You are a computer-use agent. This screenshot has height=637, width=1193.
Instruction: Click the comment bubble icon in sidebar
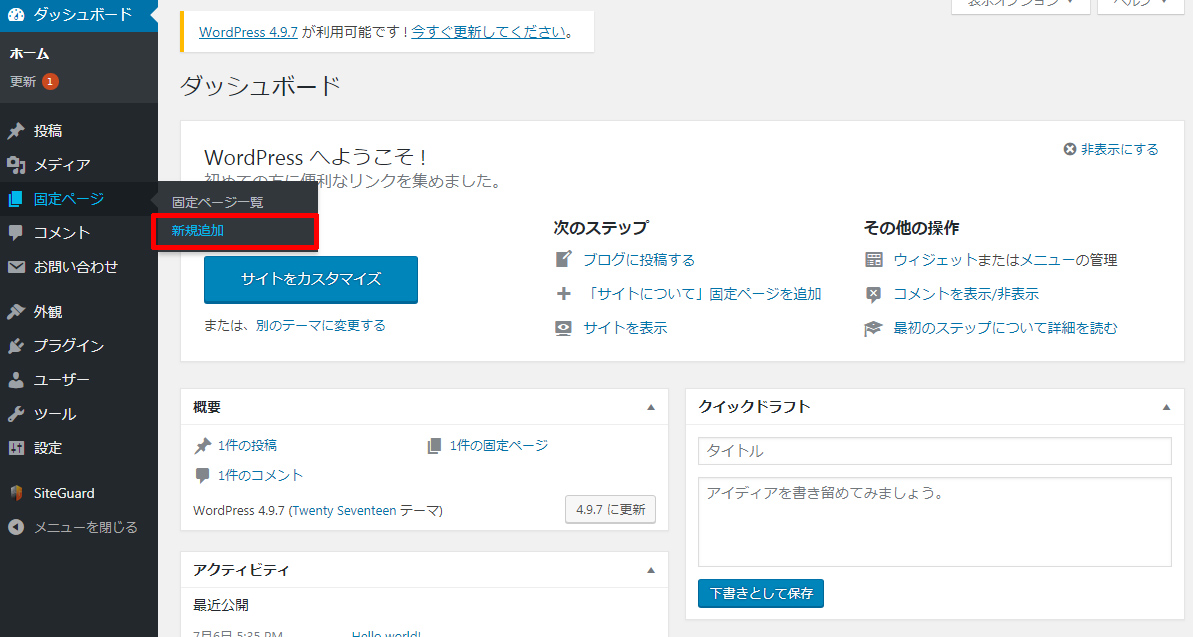click(16, 233)
